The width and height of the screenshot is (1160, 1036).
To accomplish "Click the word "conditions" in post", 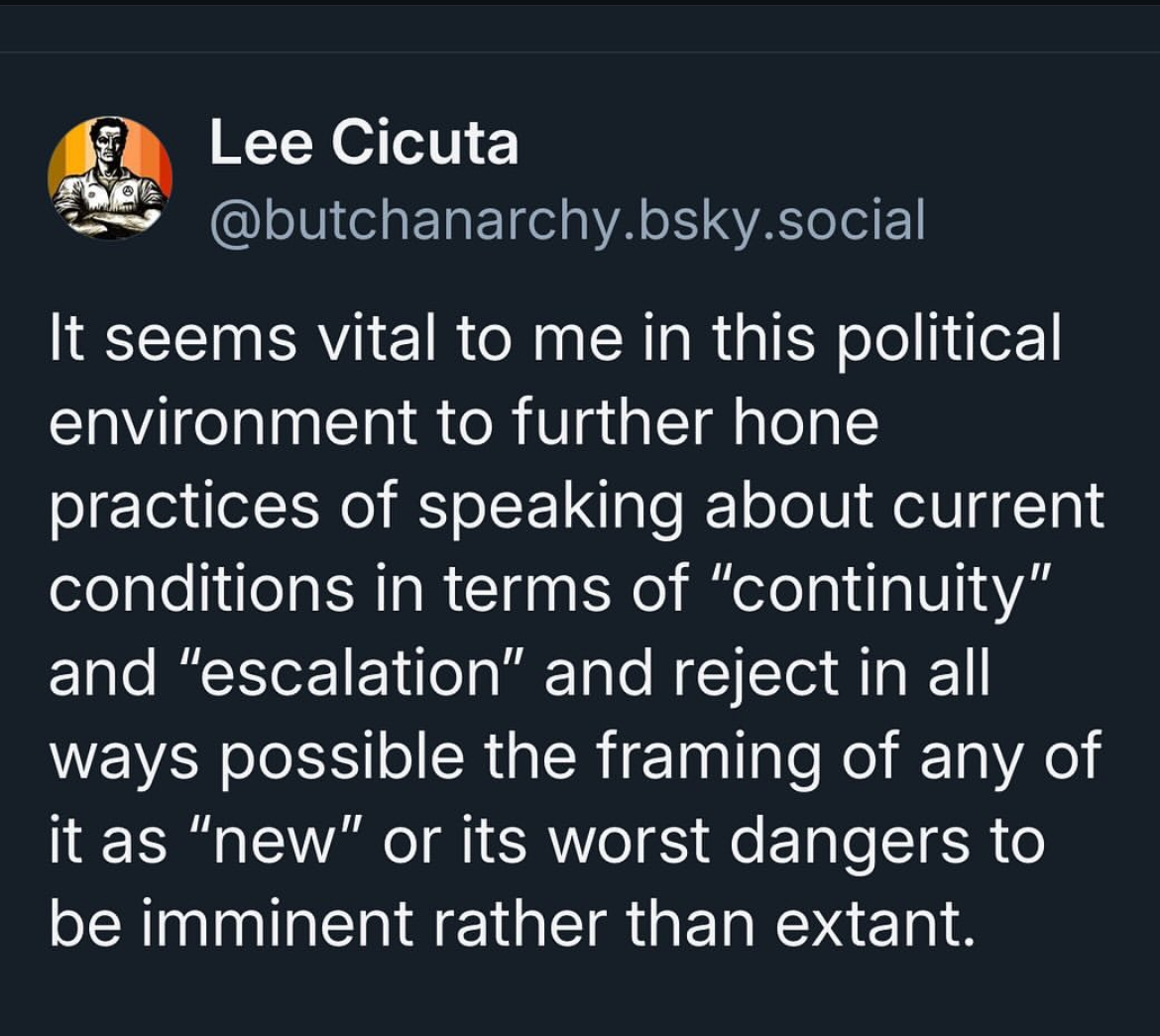I will (x=201, y=589).
